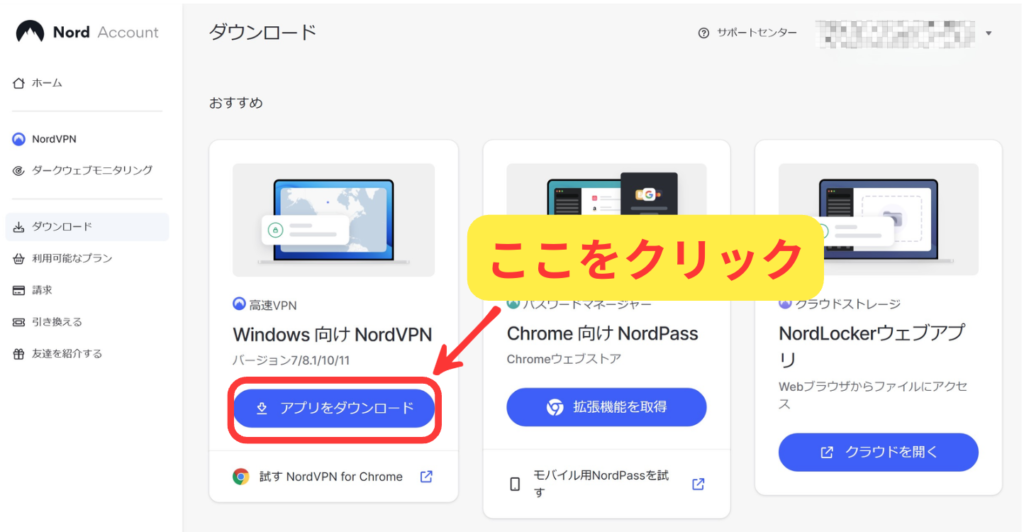This screenshot has height=532, width=1024.
Task: Open 利用可能なプラン page
Action: click(72, 259)
